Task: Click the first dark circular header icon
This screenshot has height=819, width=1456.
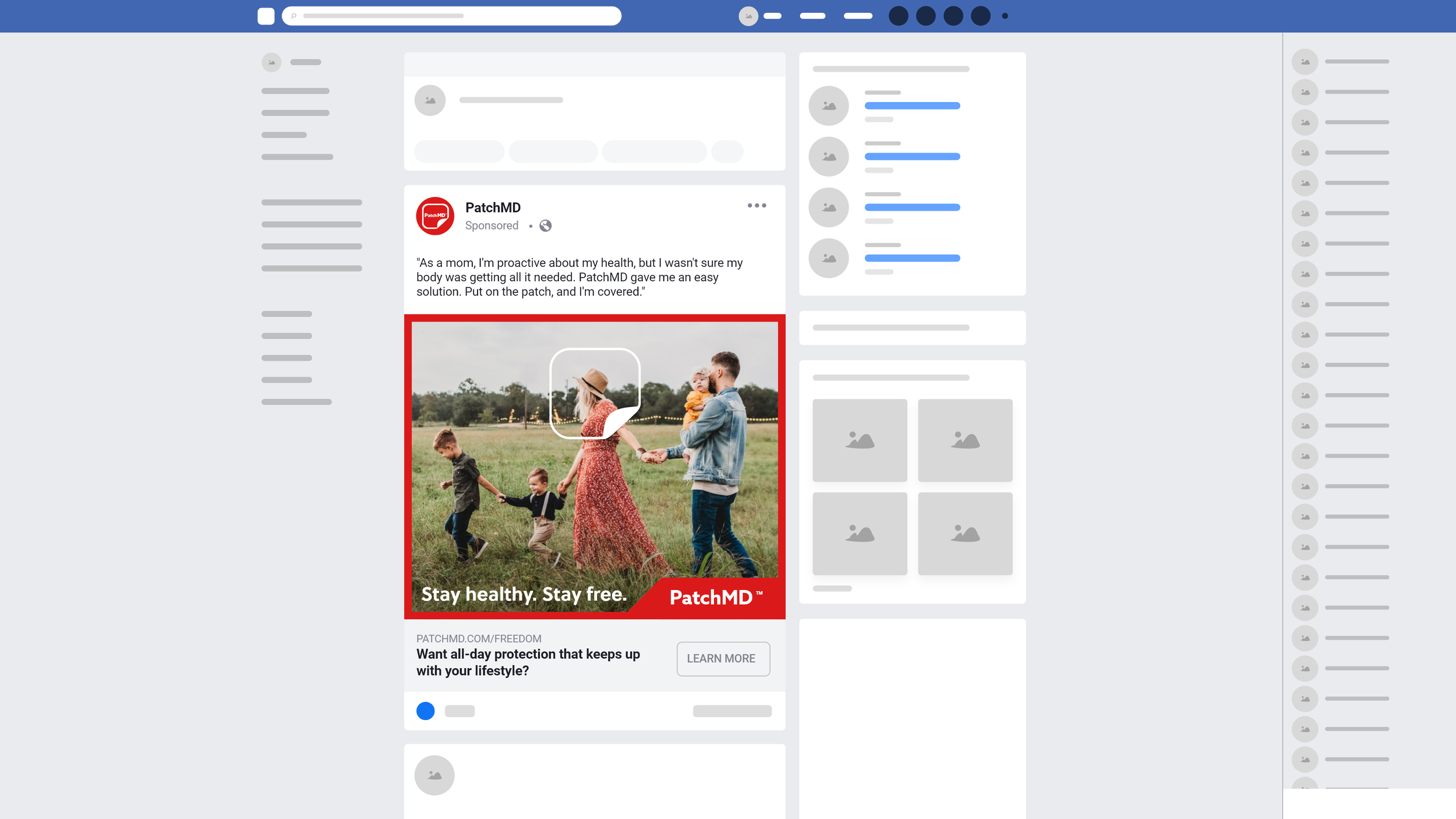Action: 898,16
